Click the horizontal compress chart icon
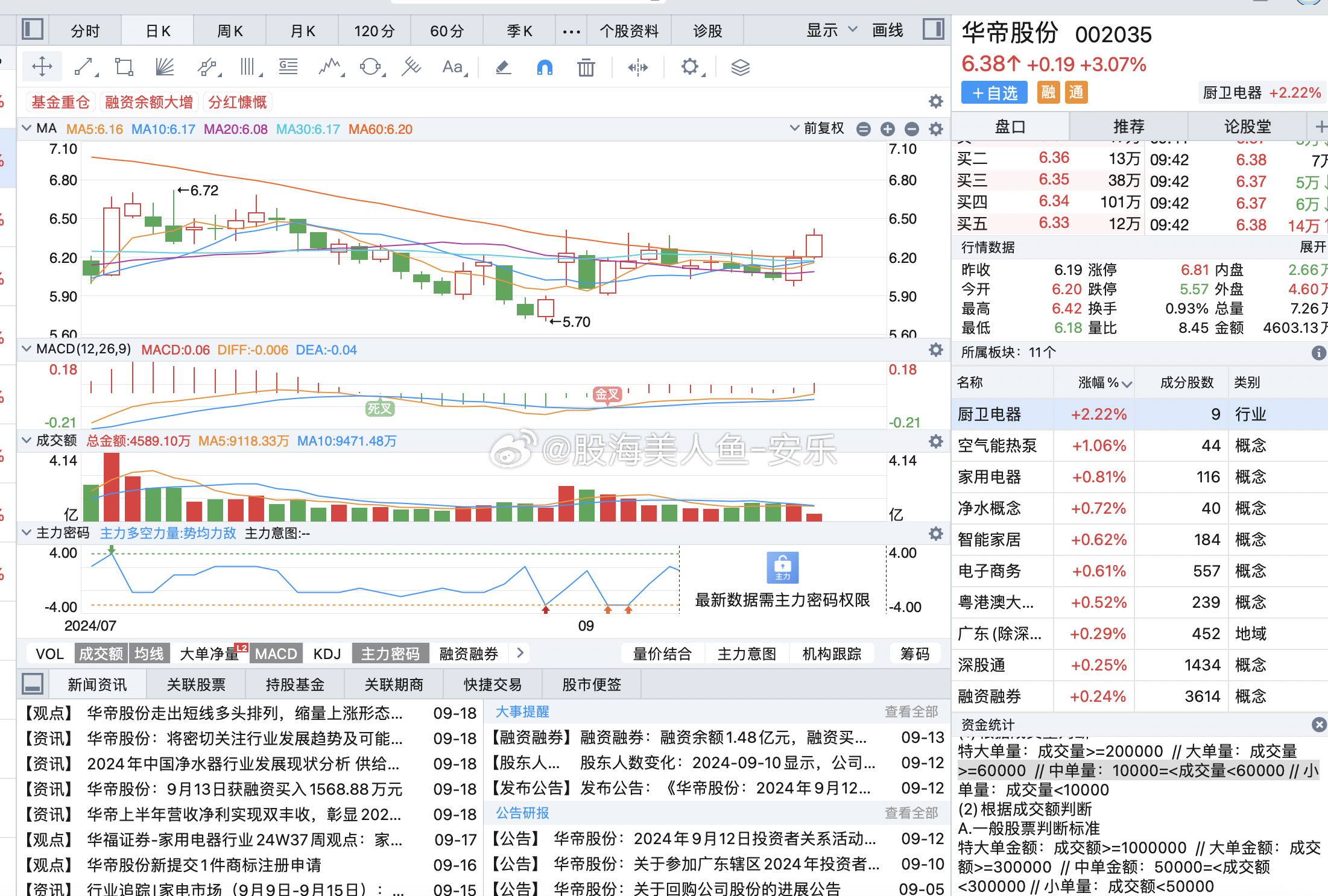This screenshot has height=896, width=1328. tap(638, 67)
